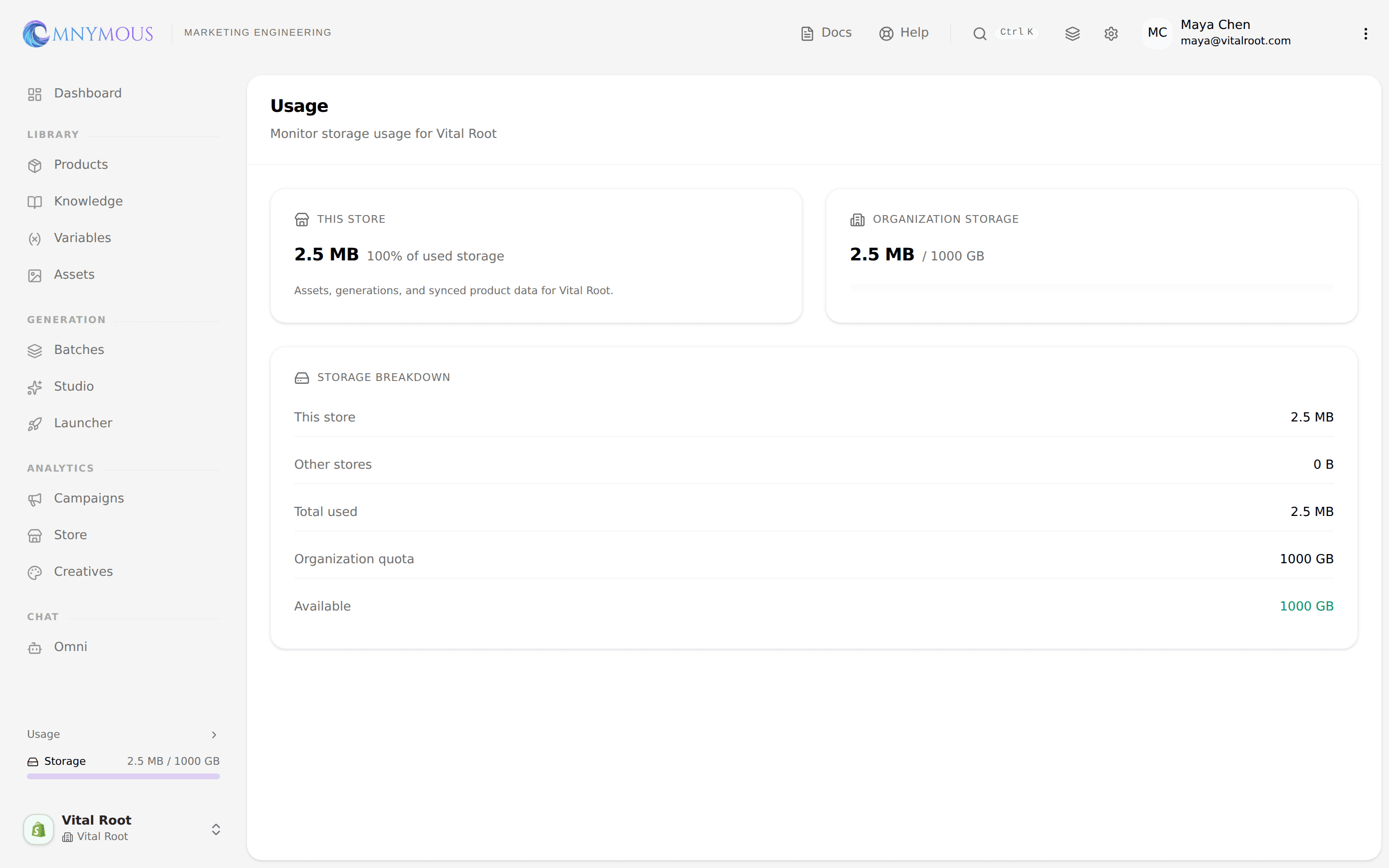Open settings gear icon
The width and height of the screenshot is (1389, 868).
pyautogui.click(x=1111, y=34)
